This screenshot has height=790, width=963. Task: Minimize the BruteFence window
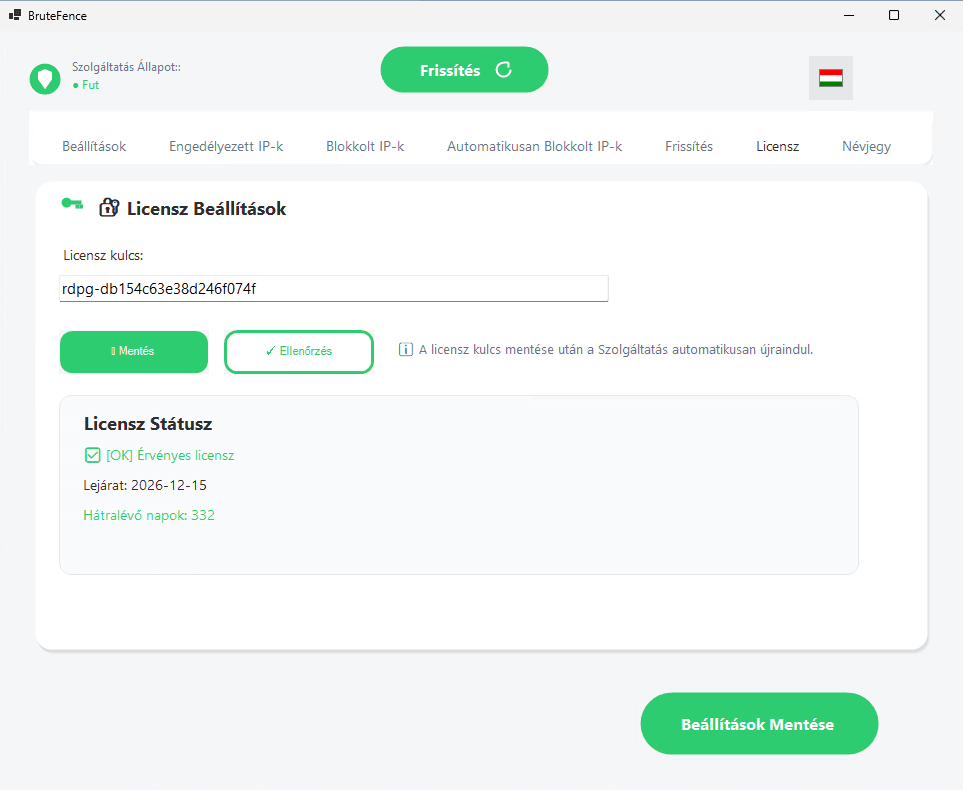point(848,15)
